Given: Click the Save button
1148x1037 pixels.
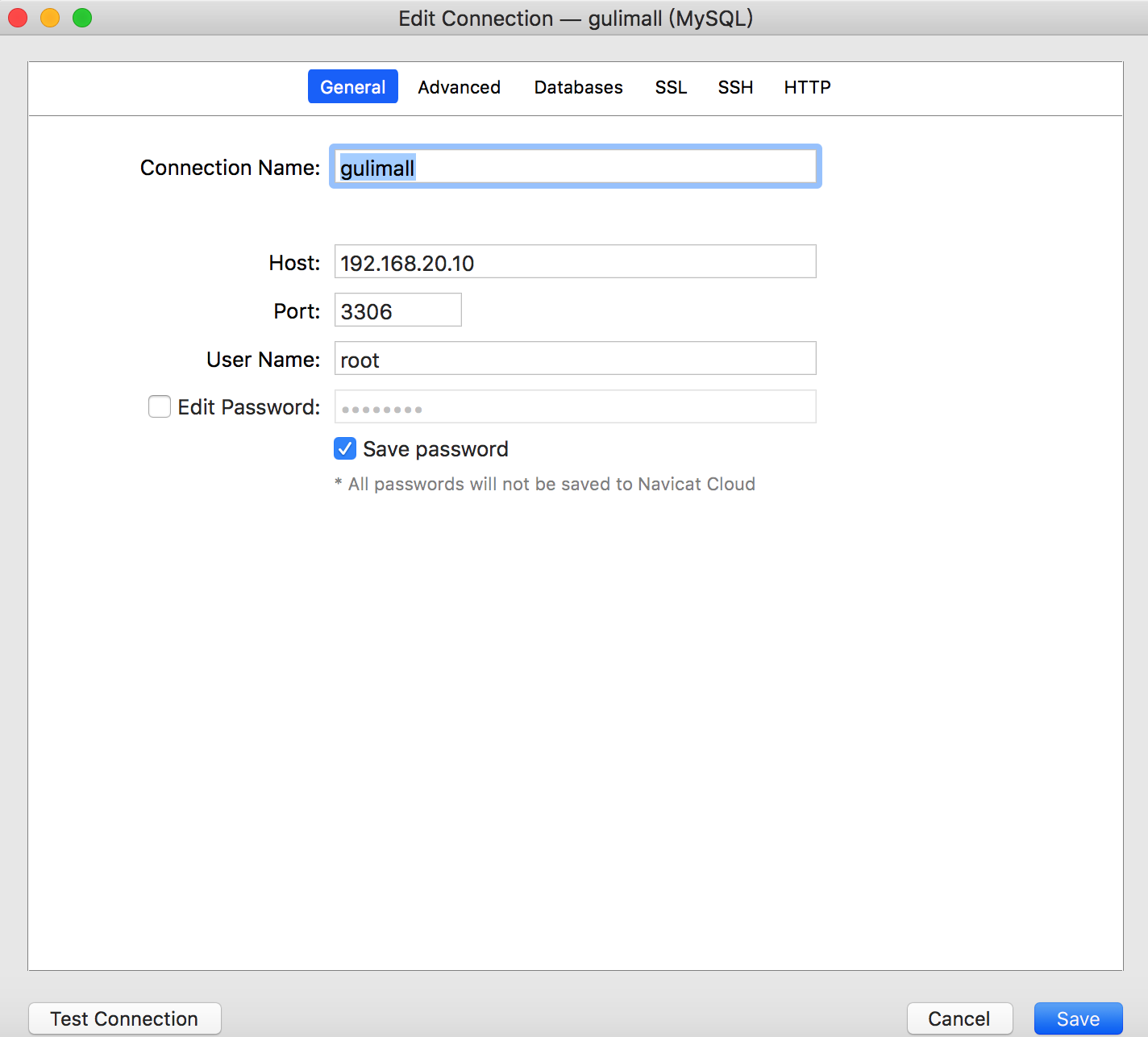Looking at the screenshot, I should point(1078,1018).
